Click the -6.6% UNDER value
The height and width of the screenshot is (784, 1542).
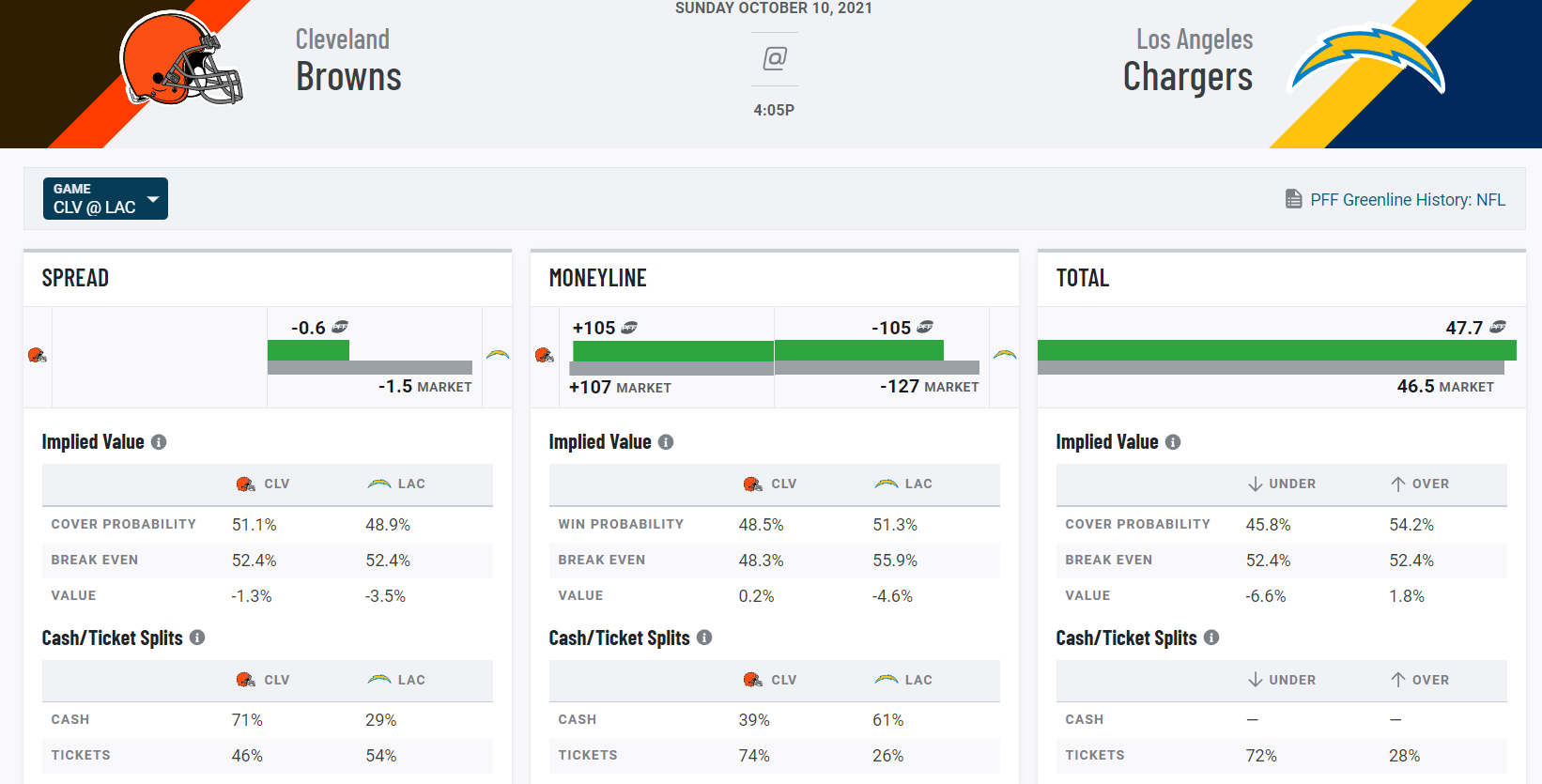(x=1266, y=596)
